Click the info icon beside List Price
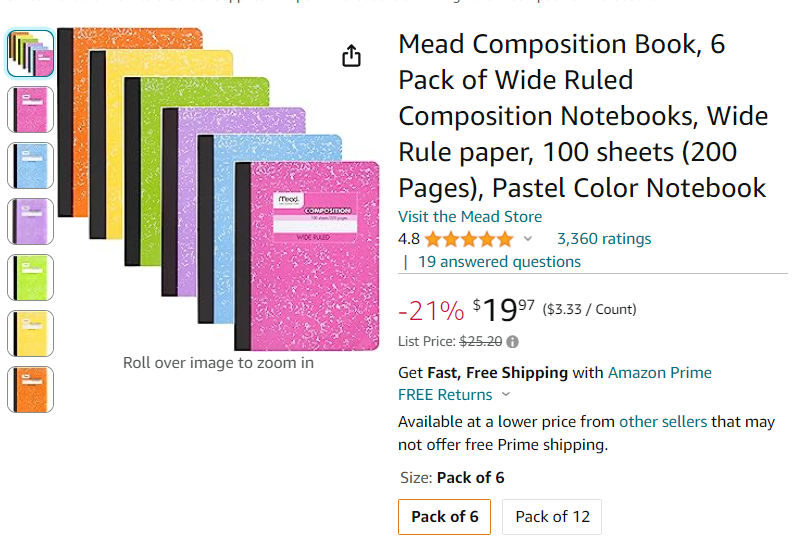The height and width of the screenshot is (550, 800). [513, 341]
